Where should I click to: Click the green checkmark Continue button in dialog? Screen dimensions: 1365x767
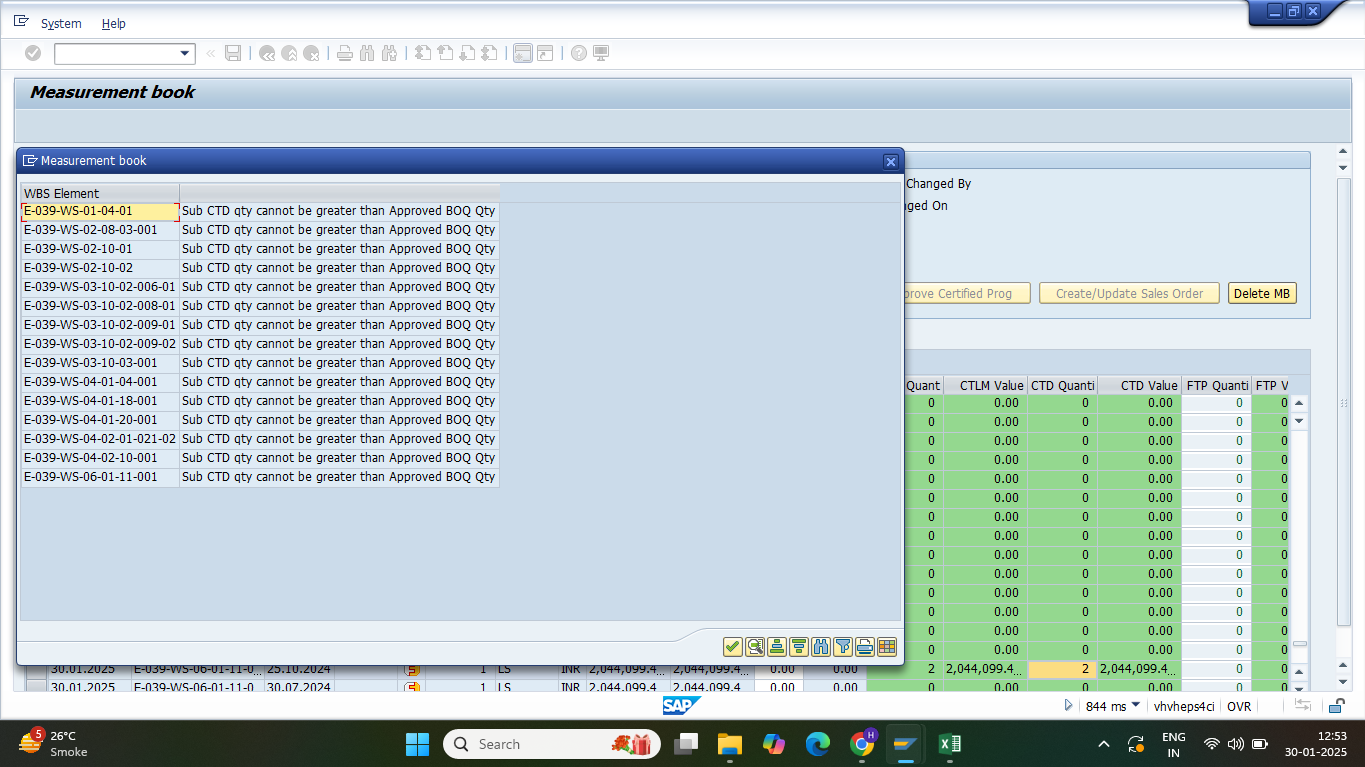click(x=733, y=647)
